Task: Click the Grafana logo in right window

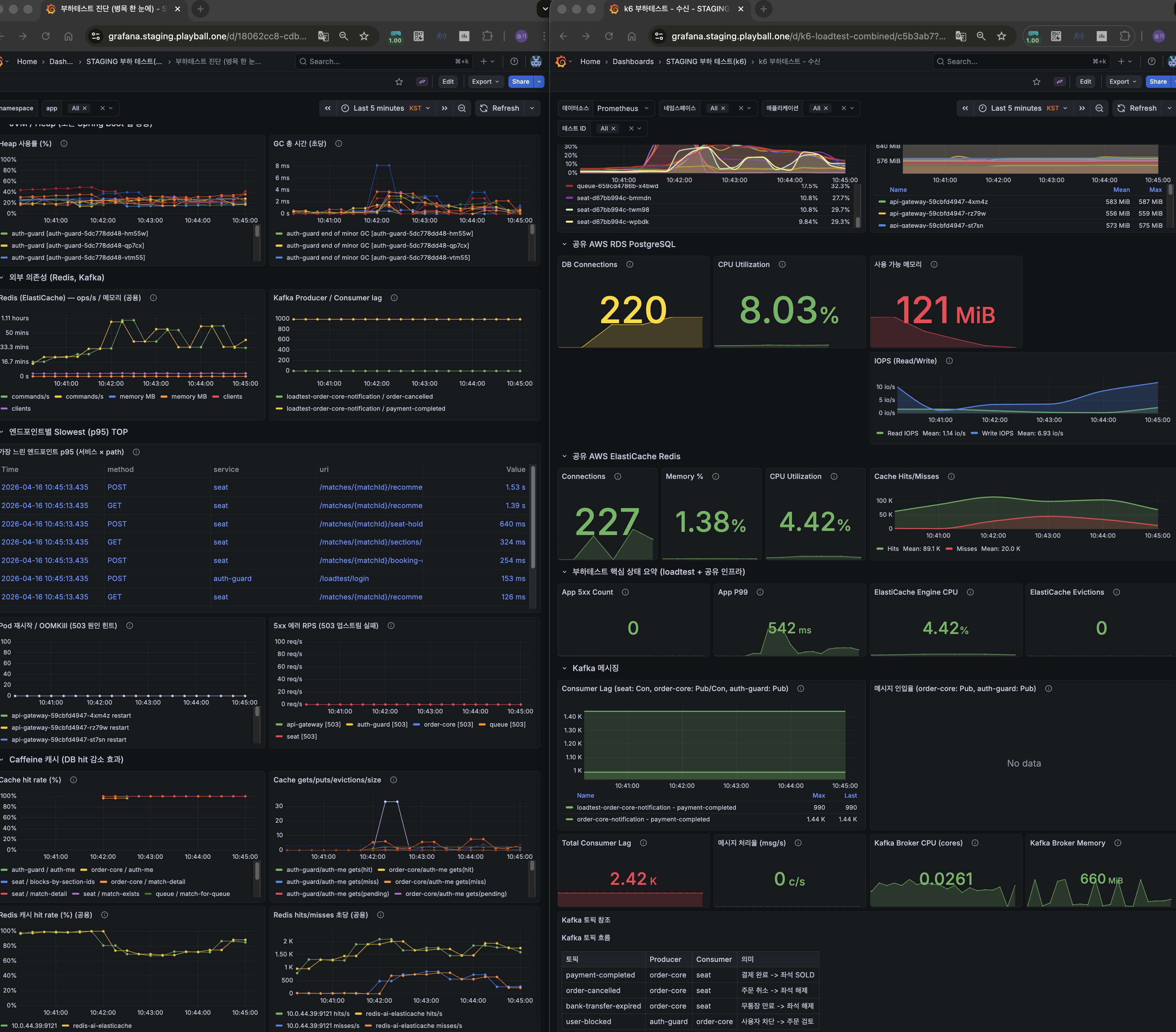Action: (x=561, y=62)
